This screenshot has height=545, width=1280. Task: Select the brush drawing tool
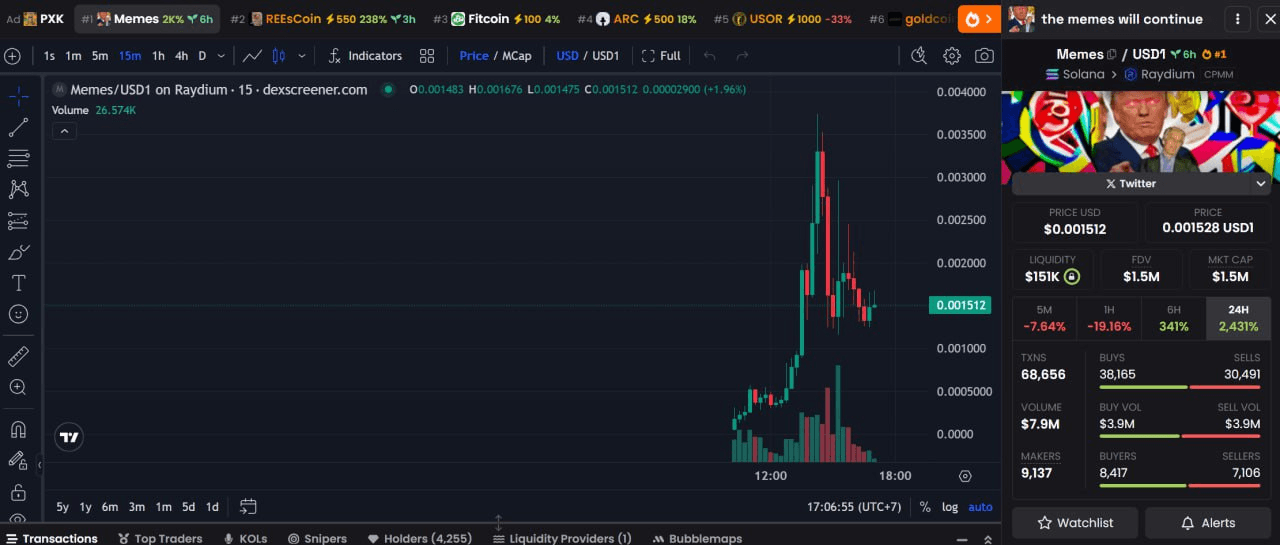coord(18,252)
